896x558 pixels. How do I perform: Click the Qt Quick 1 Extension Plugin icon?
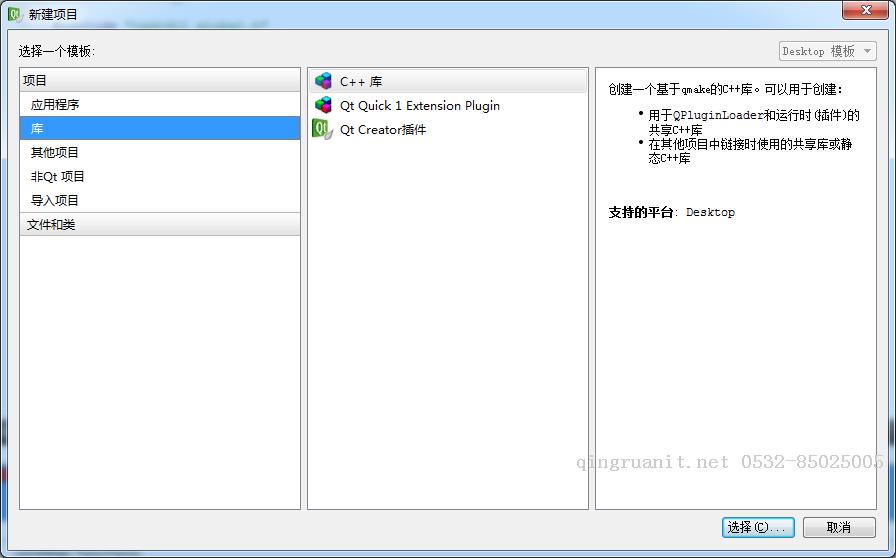pyautogui.click(x=323, y=105)
